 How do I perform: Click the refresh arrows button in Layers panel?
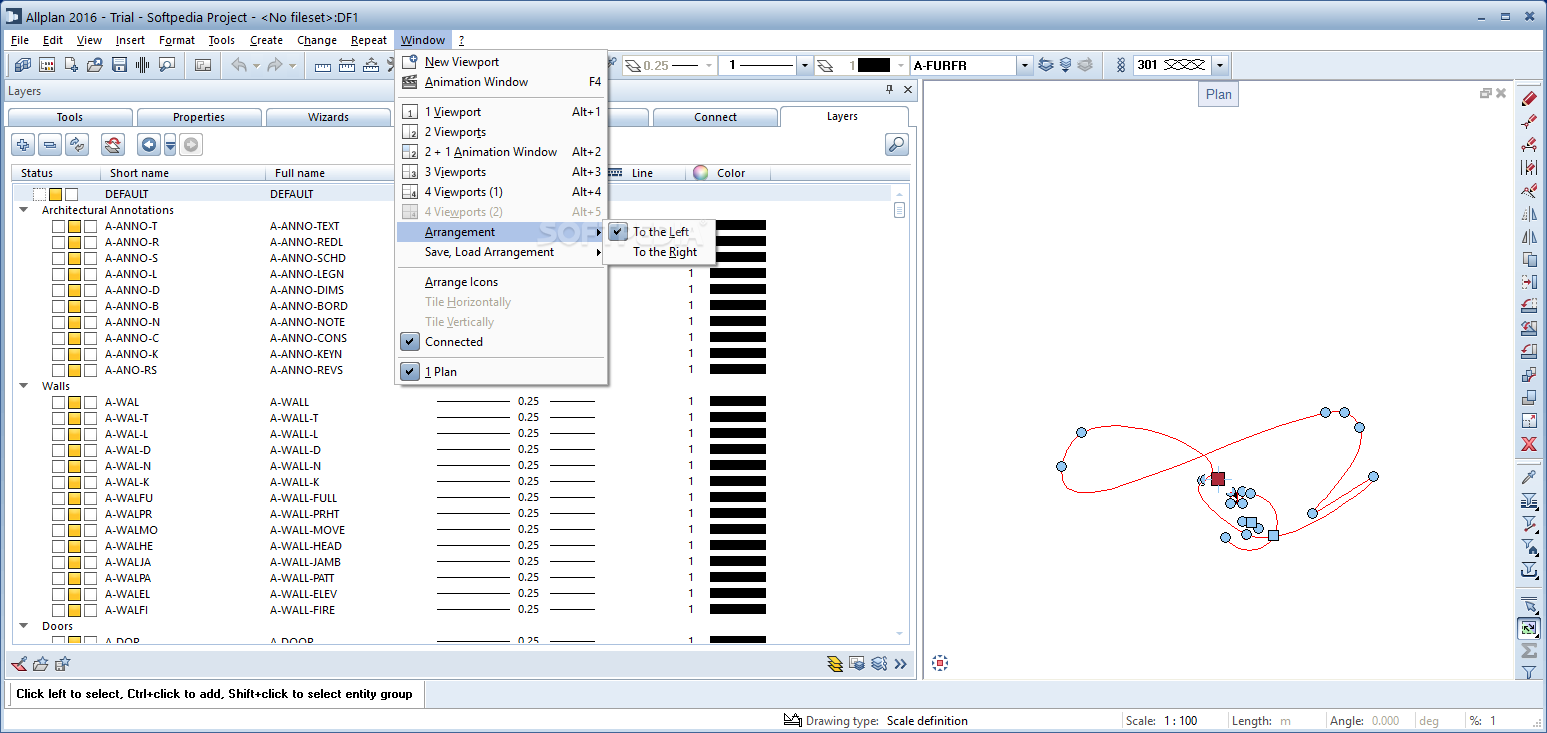[x=77, y=145]
